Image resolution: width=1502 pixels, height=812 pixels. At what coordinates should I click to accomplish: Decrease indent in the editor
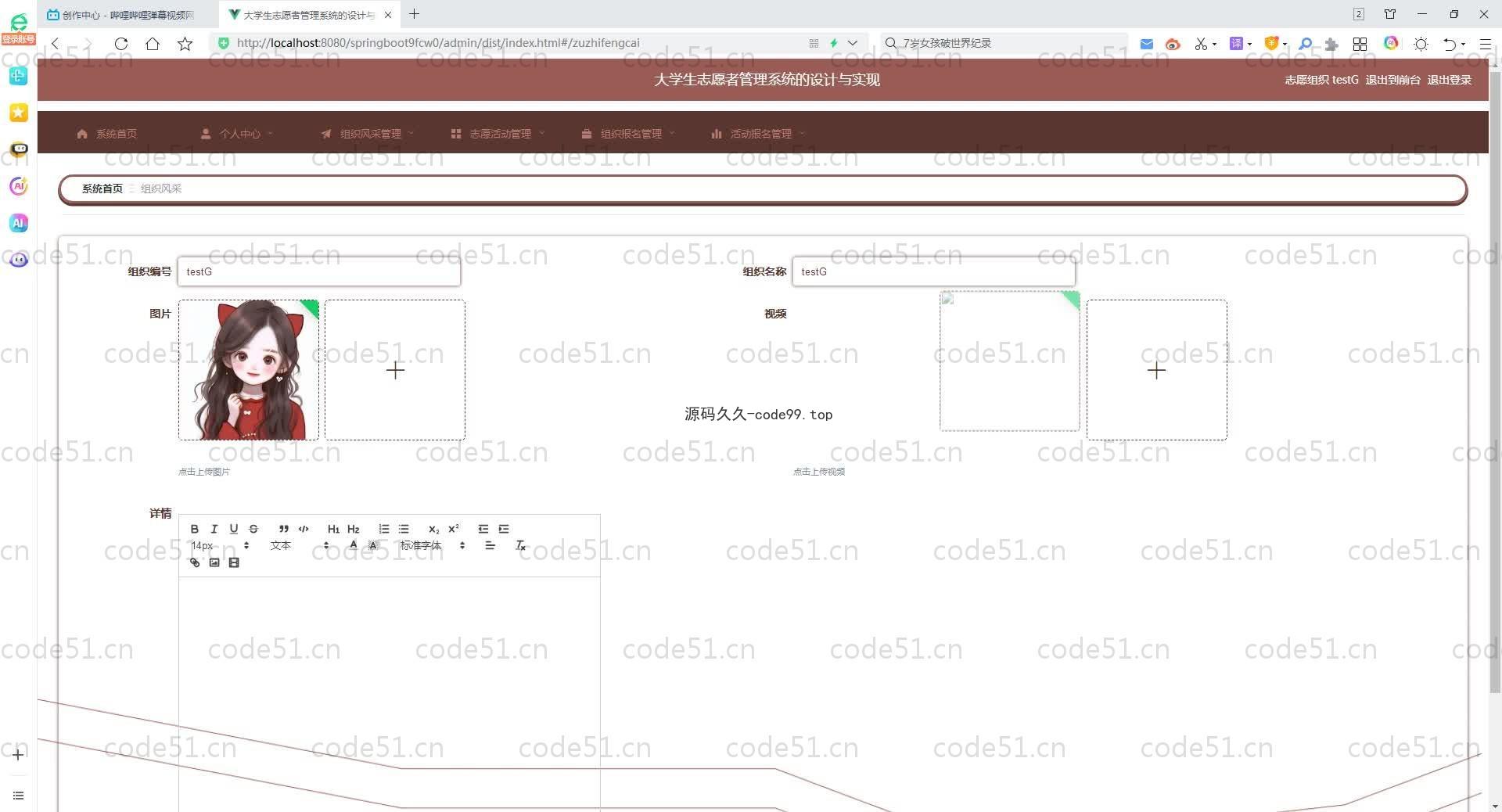tap(483, 529)
